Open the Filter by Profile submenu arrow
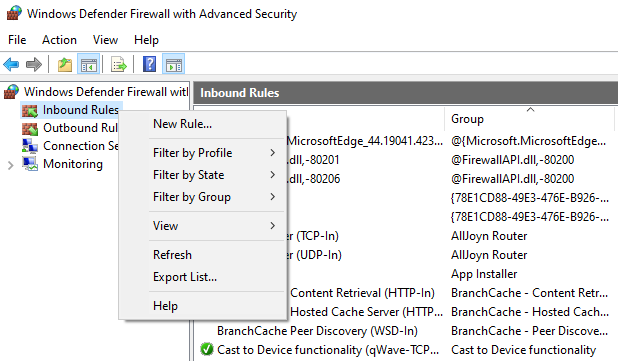The image size is (618, 361). pos(273,153)
